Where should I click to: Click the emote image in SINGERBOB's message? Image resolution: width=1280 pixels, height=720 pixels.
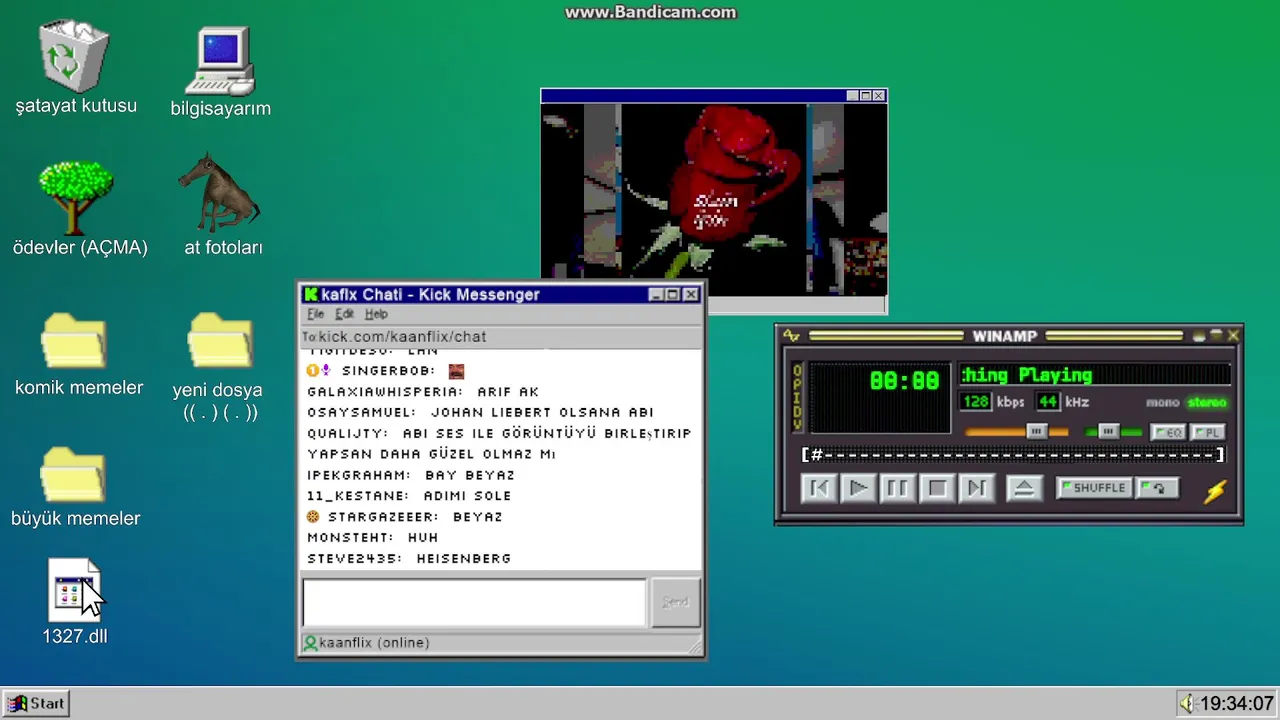coord(456,371)
